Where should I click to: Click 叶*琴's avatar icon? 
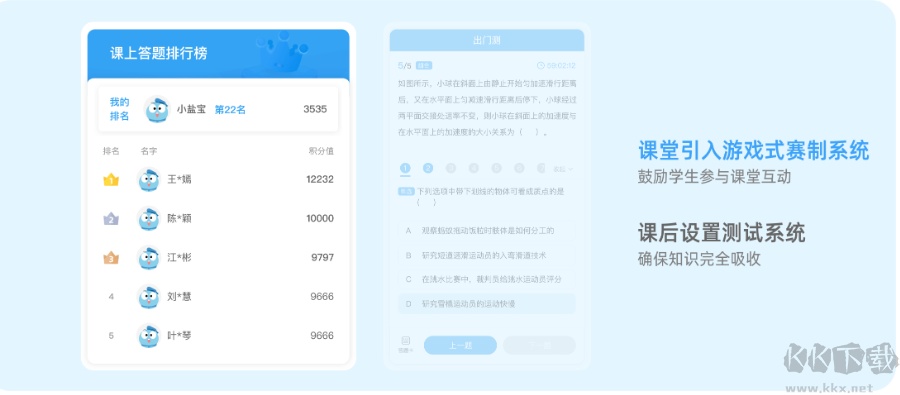[149, 336]
